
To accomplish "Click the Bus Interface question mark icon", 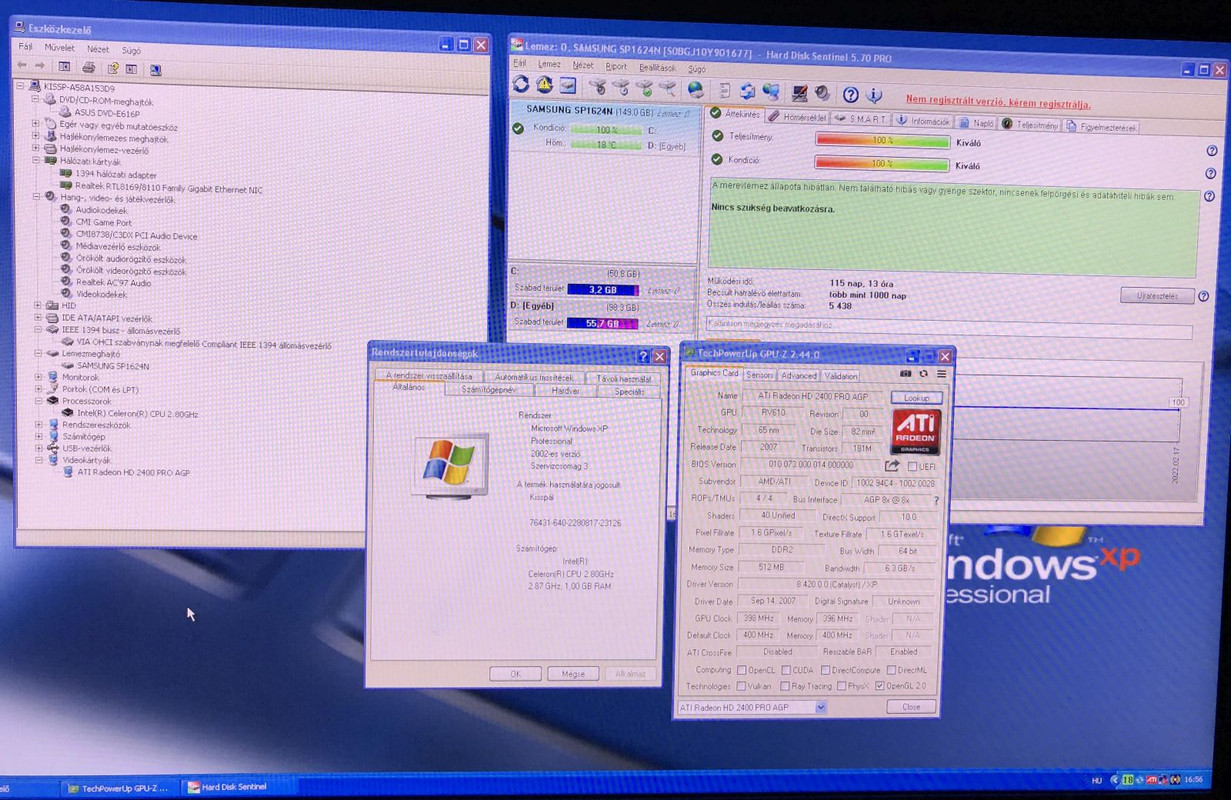I will (x=936, y=500).
